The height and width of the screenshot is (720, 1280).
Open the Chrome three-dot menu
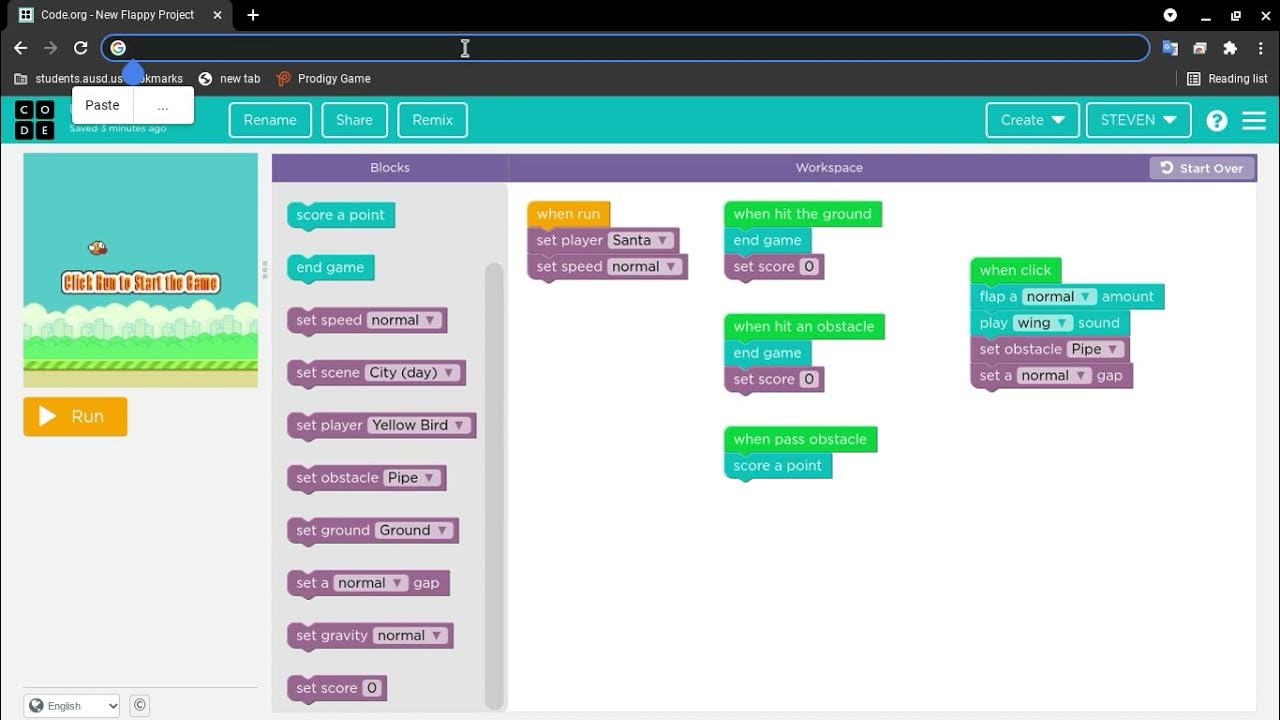click(x=1259, y=48)
